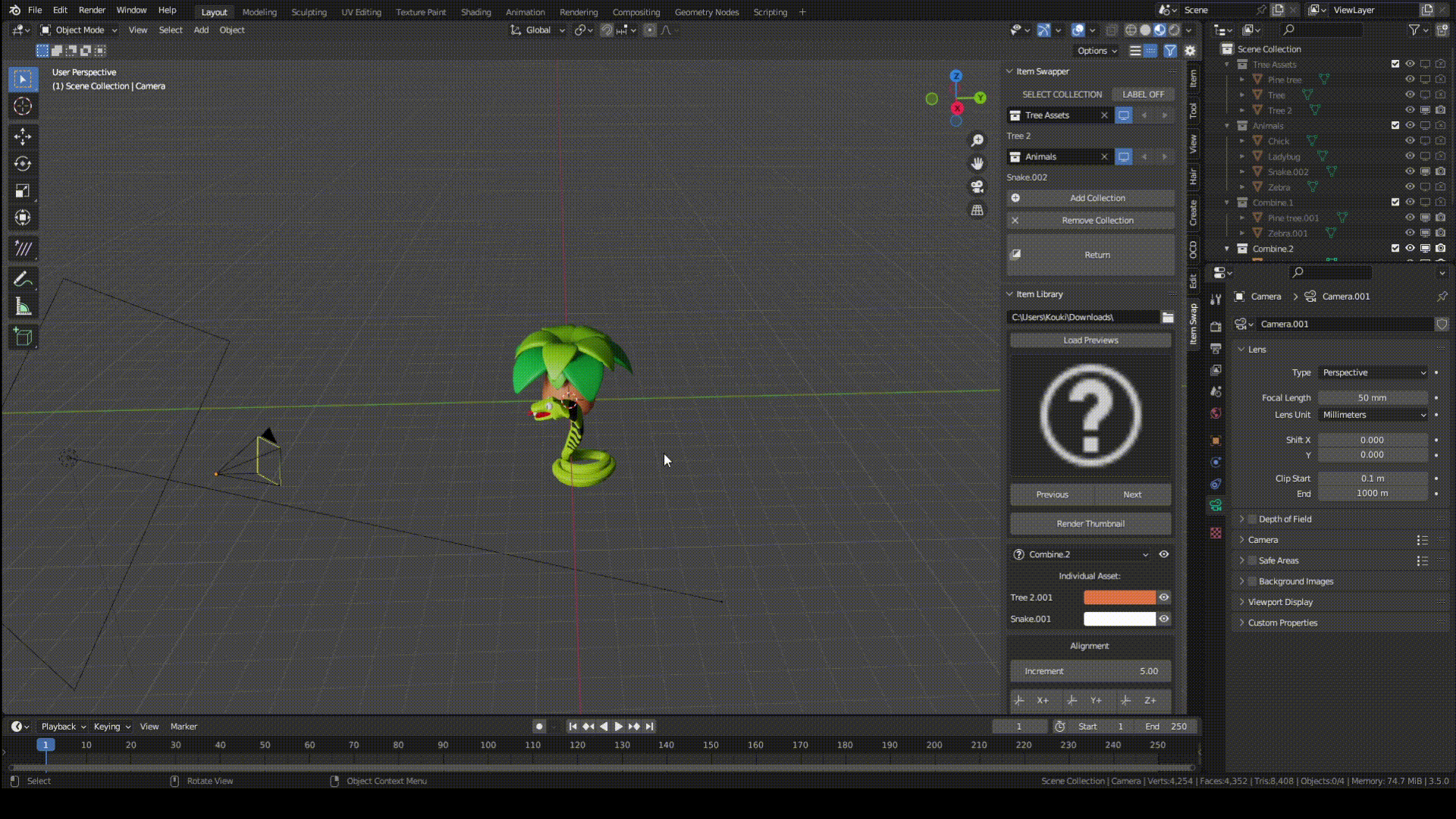Select the Rotate tool
Viewport: 1456px width, 819px height.
pyautogui.click(x=23, y=164)
